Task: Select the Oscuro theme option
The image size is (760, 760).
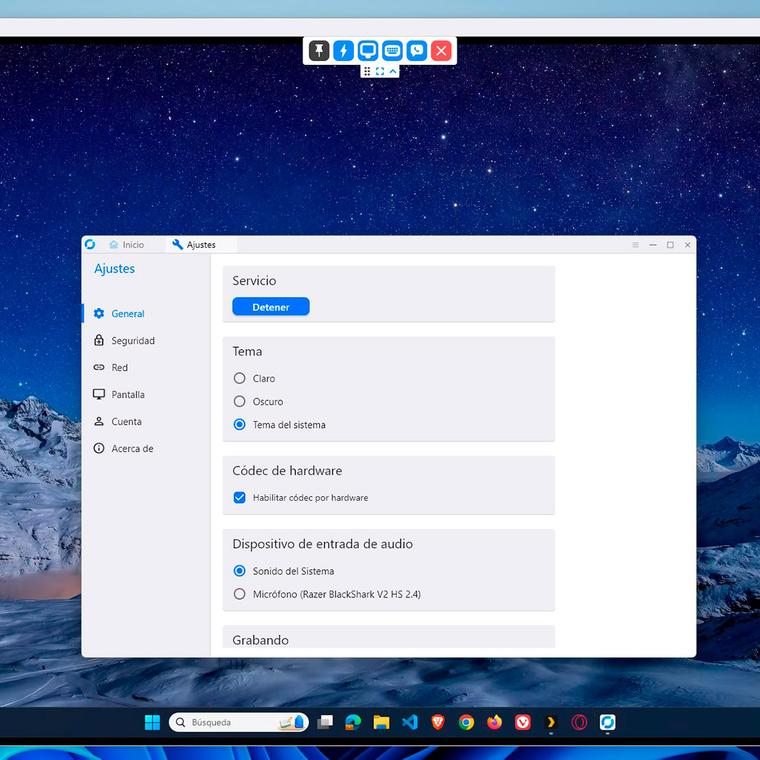Action: [240, 402]
